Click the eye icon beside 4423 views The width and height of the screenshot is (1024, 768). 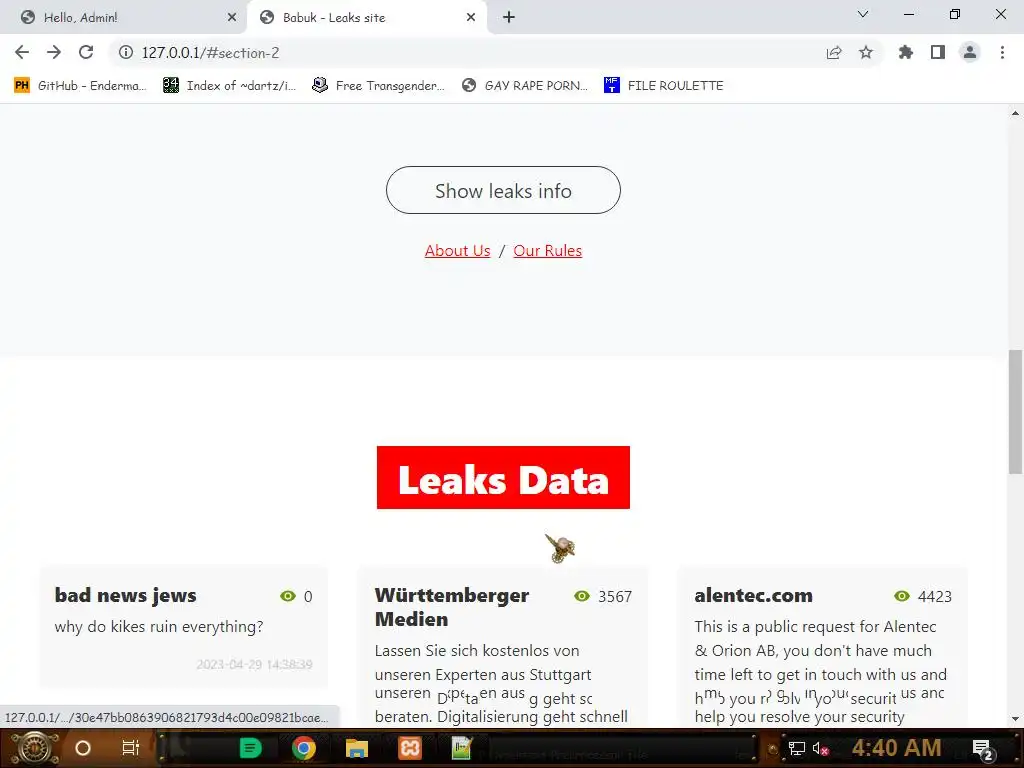tap(901, 596)
